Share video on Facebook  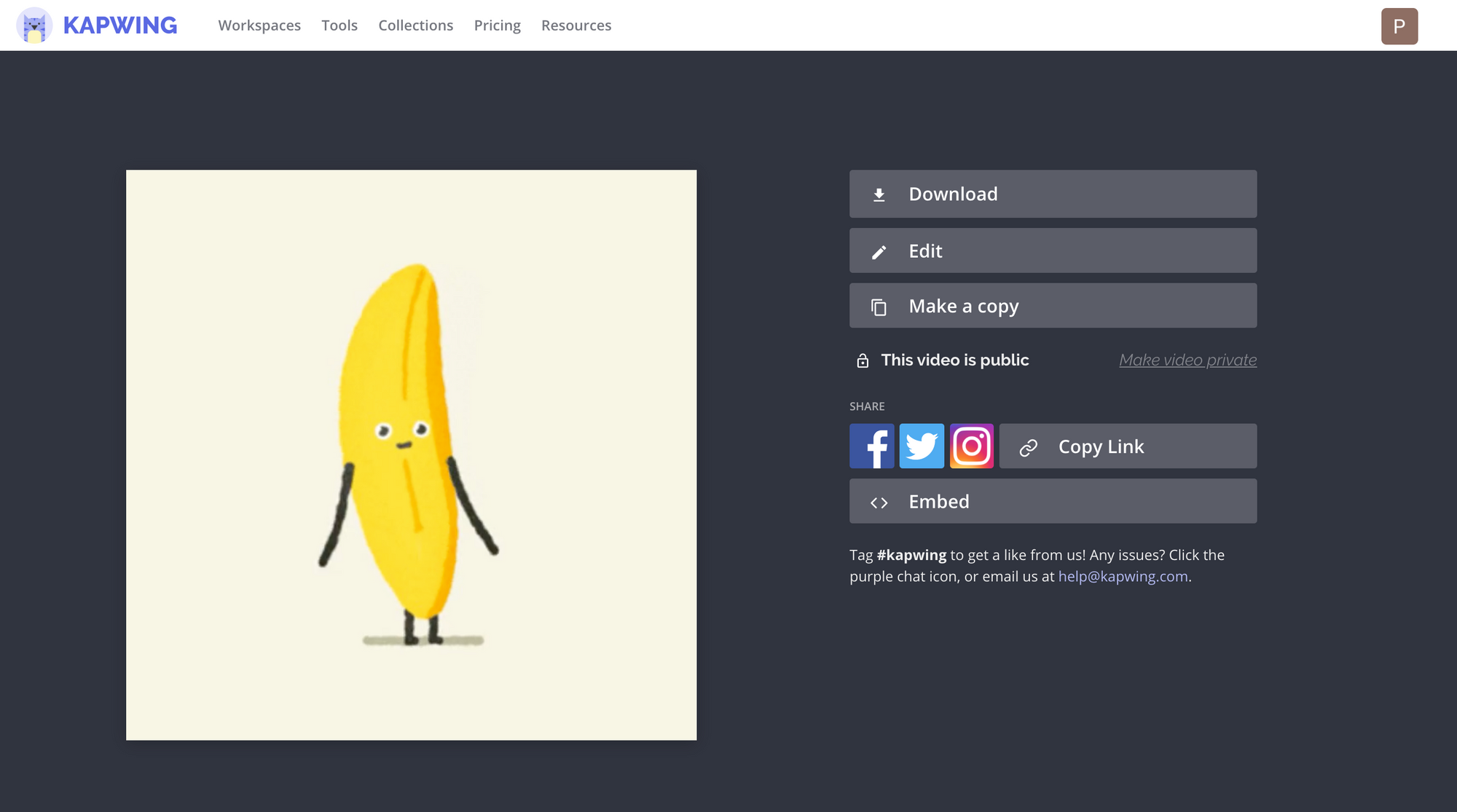coord(871,446)
